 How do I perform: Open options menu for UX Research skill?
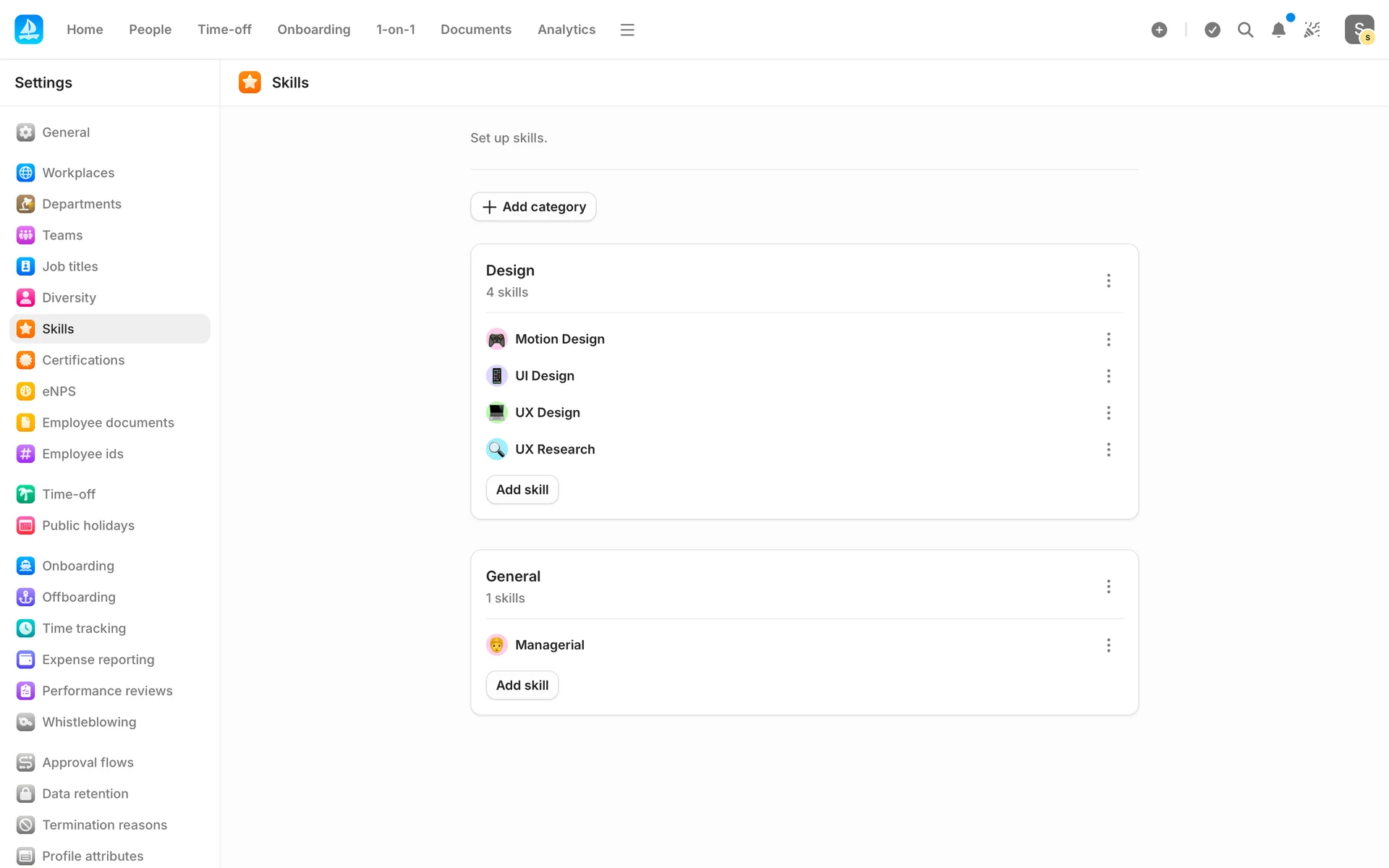tap(1108, 450)
